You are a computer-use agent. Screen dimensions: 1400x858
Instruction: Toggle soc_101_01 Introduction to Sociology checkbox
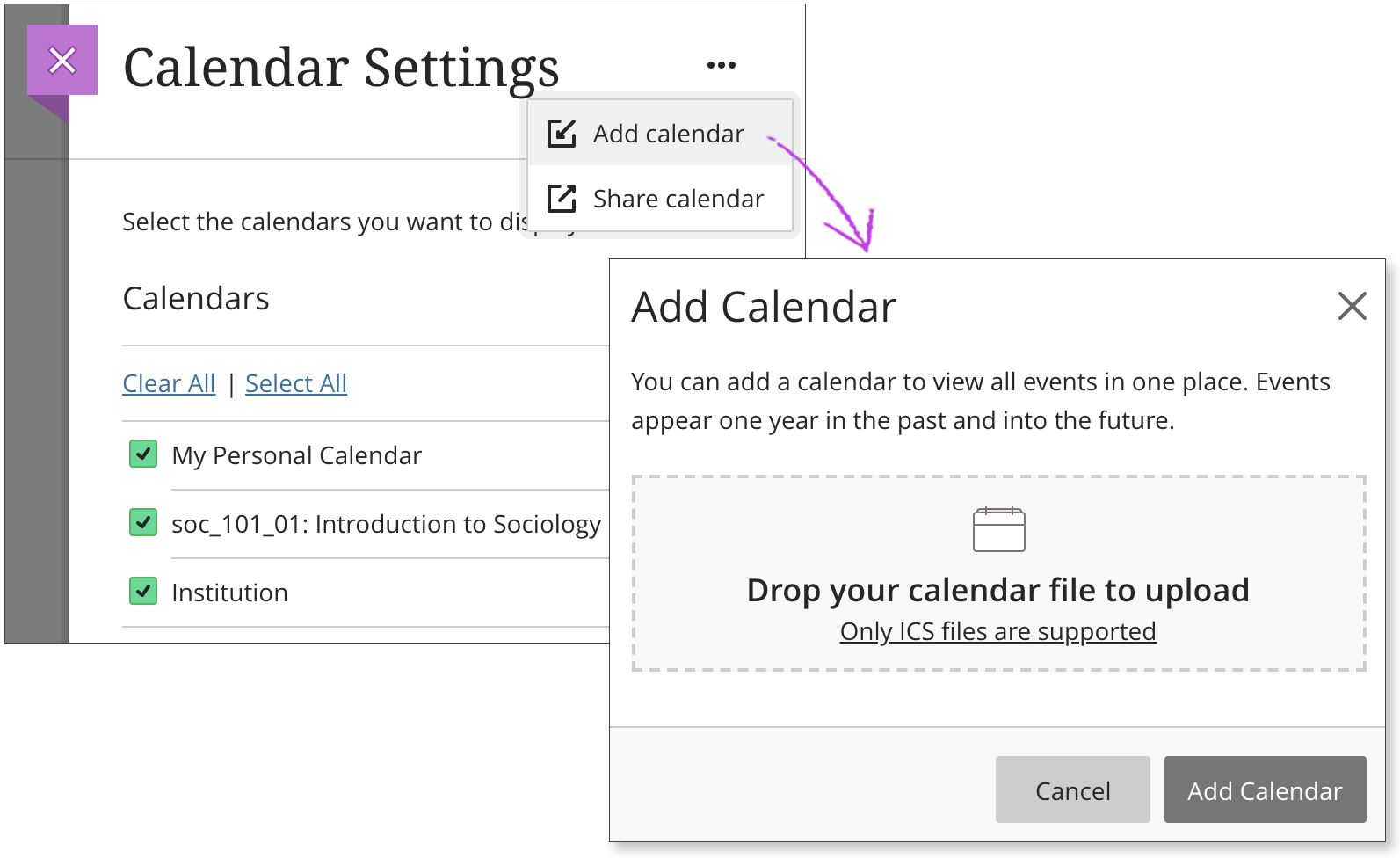pos(143,523)
